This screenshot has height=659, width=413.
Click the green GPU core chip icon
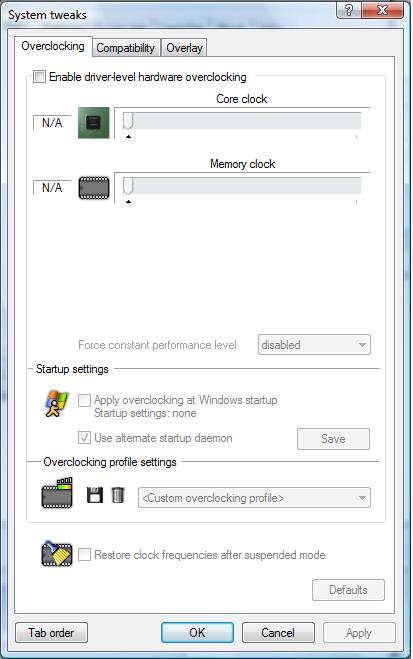coord(94,123)
